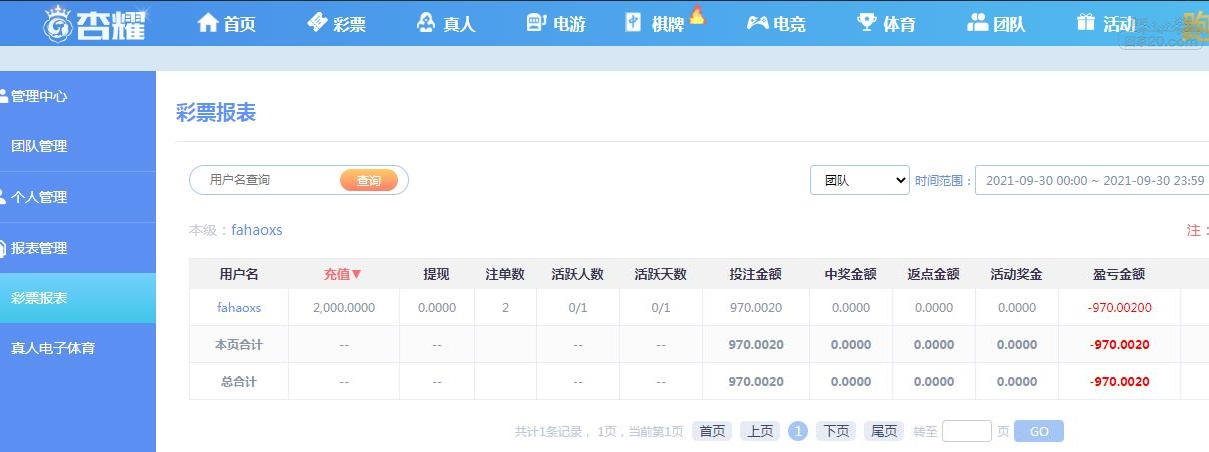
Task: Select page 1 in the pagination
Action: pyautogui.click(x=798, y=431)
